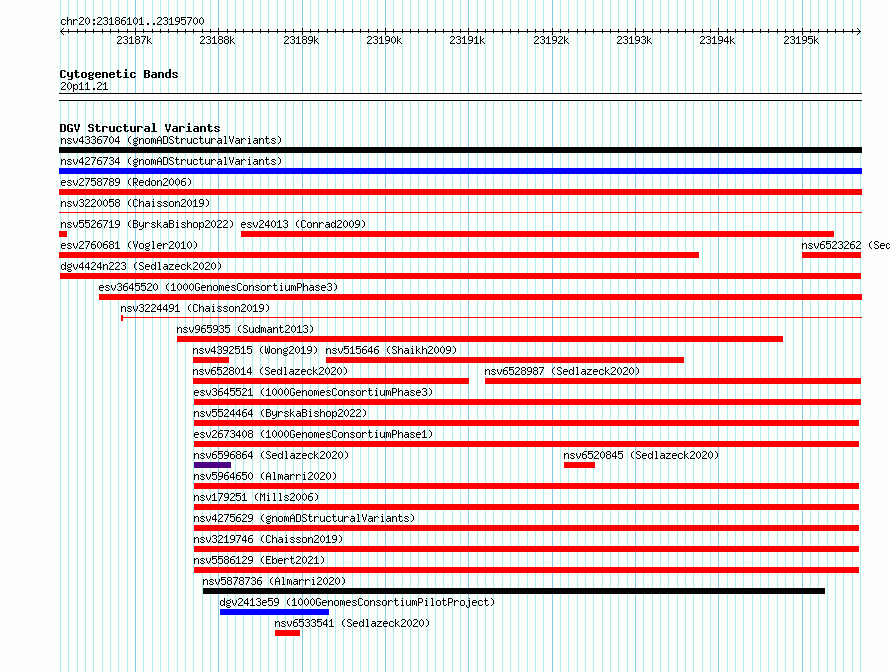Image resolution: width=890 pixels, height=672 pixels.
Task: Select esv24013 (Conrad2009) label
Action: 303,224
